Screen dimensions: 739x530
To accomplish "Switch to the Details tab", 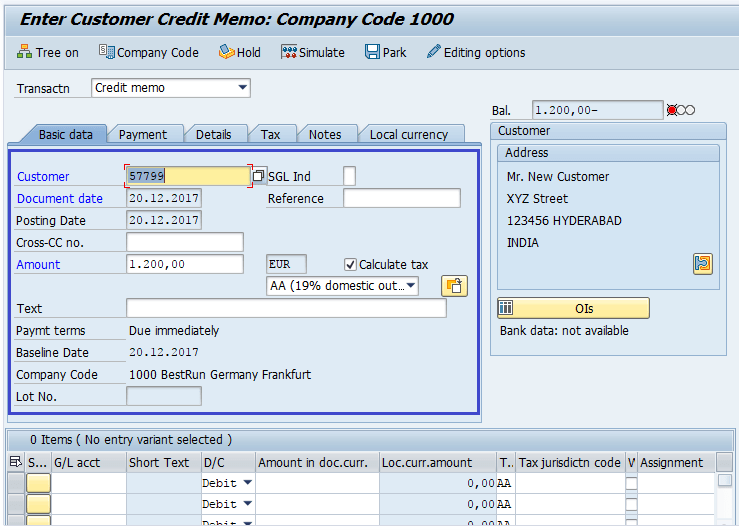I will 213,135.
